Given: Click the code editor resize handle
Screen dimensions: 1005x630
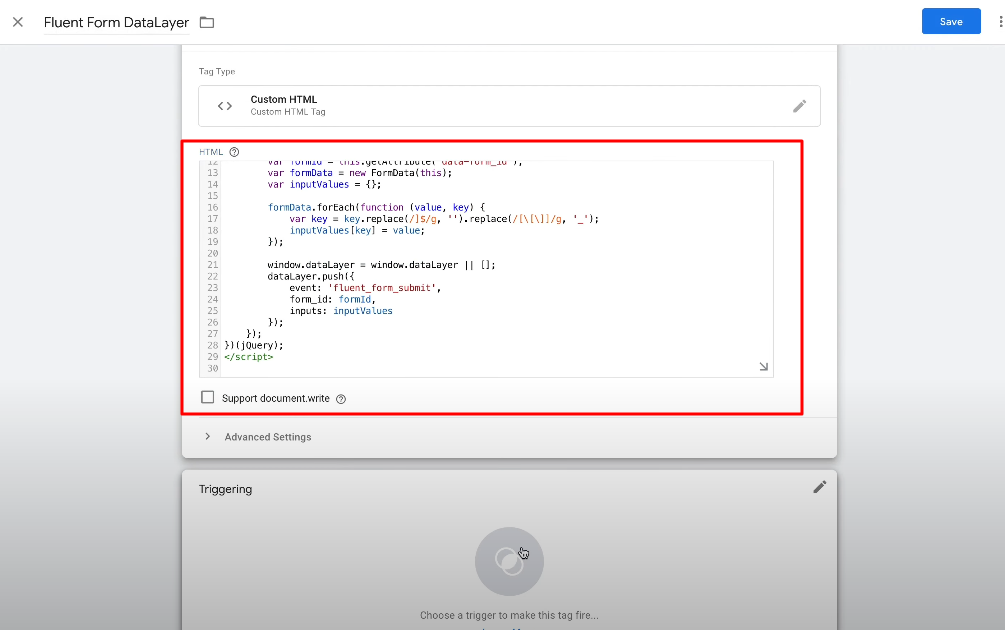Looking at the screenshot, I should pos(763,367).
